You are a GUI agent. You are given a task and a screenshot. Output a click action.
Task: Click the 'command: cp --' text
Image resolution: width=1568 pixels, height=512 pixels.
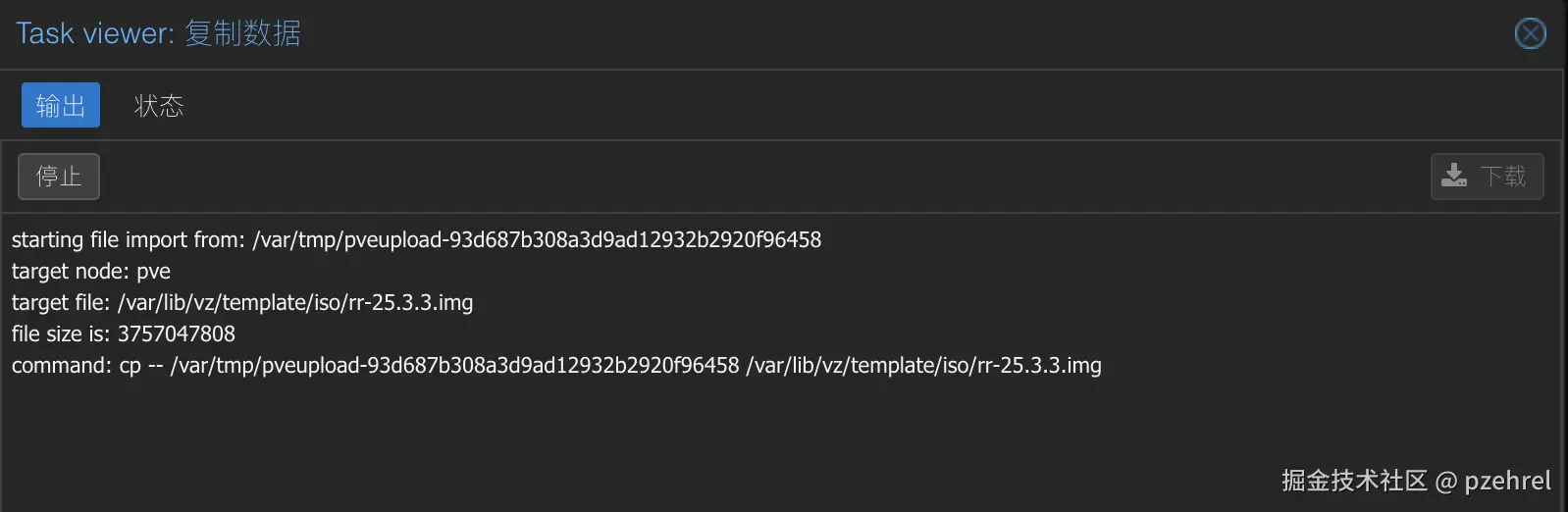point(86,366)
